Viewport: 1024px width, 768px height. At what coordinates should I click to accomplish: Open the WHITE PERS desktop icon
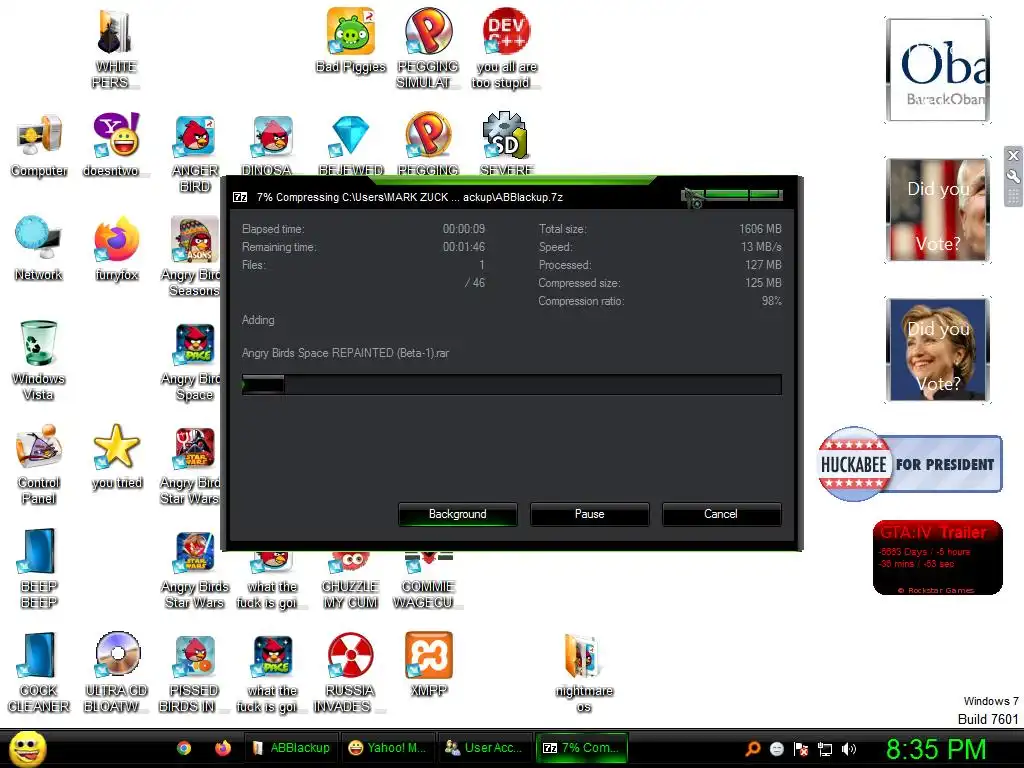(115, 49)
